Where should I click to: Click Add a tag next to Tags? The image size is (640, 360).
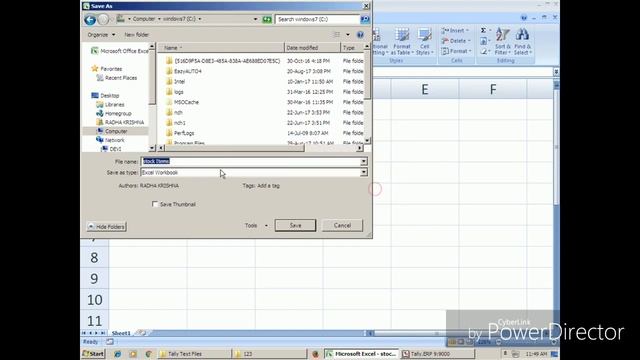click(x=269, y=186)
